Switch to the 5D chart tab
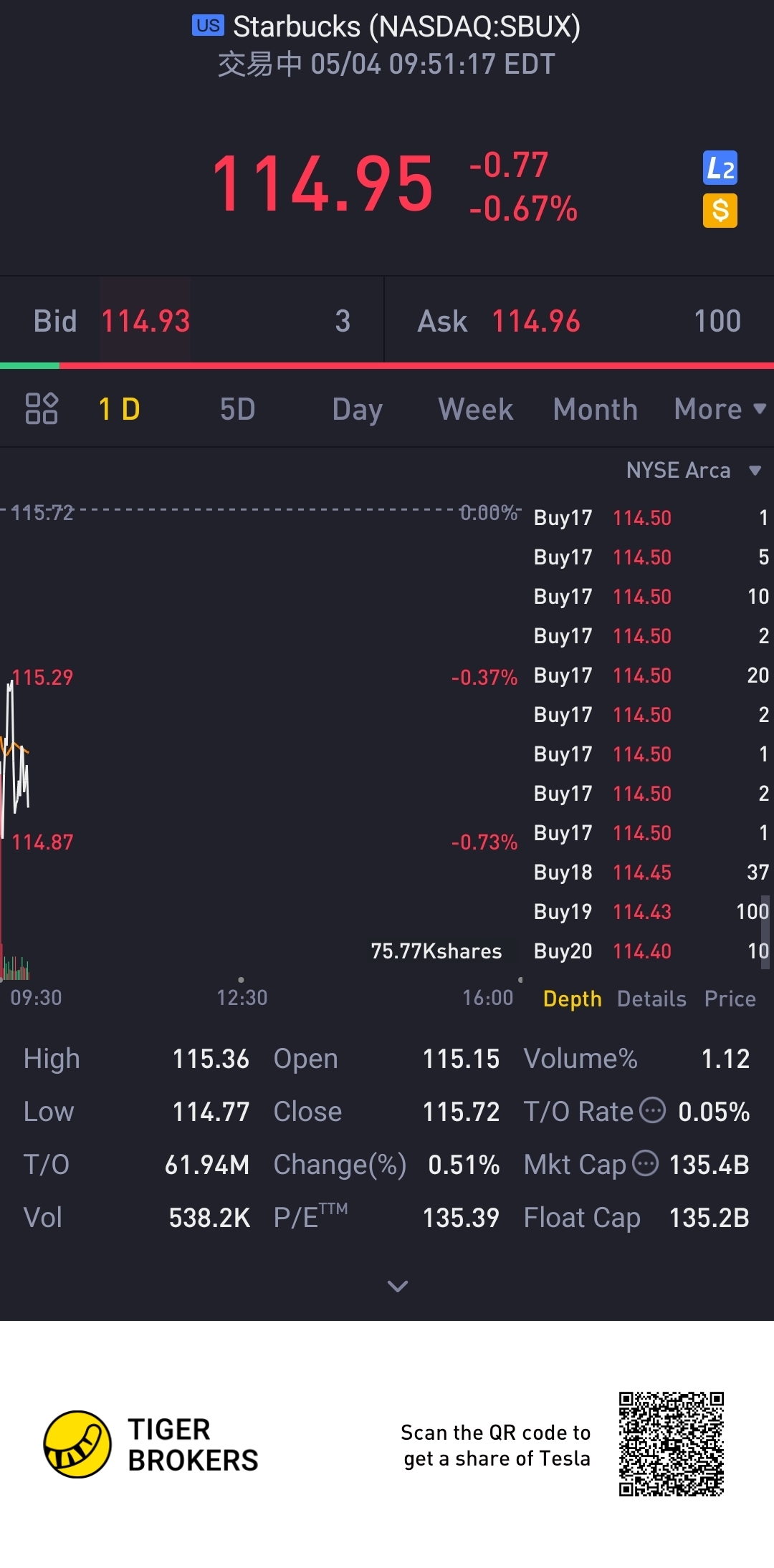This screenshot has width=774, height=1568. click(x=237, y=409)
